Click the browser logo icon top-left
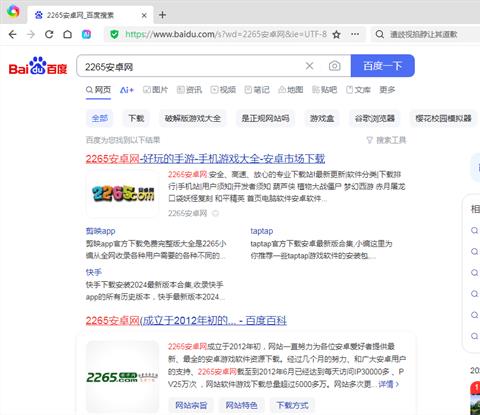The width and height of the screenshot is (480, 415). [x=13, y=12]
